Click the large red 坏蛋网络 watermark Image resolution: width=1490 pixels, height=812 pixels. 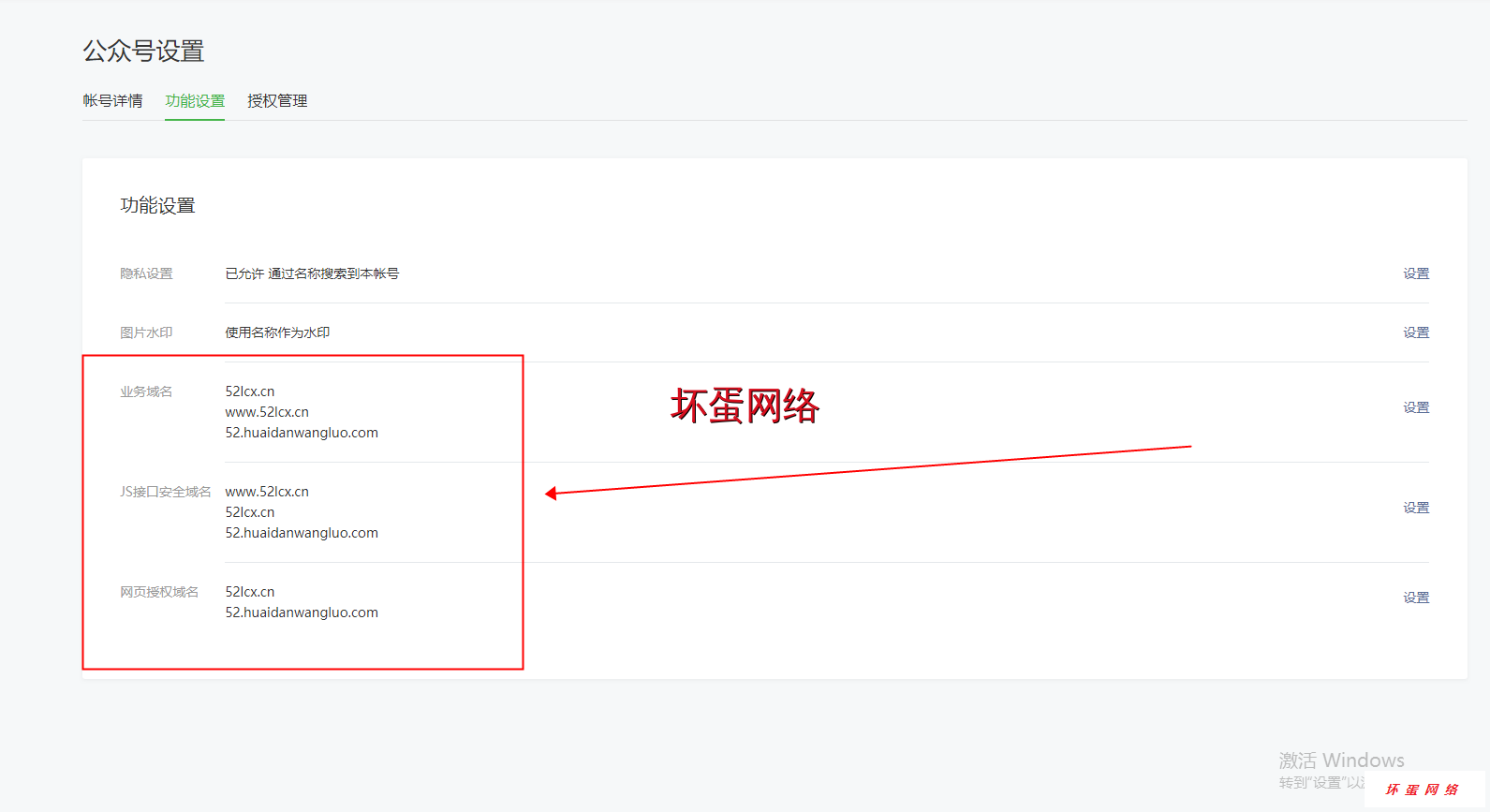[x=745, y=406]
